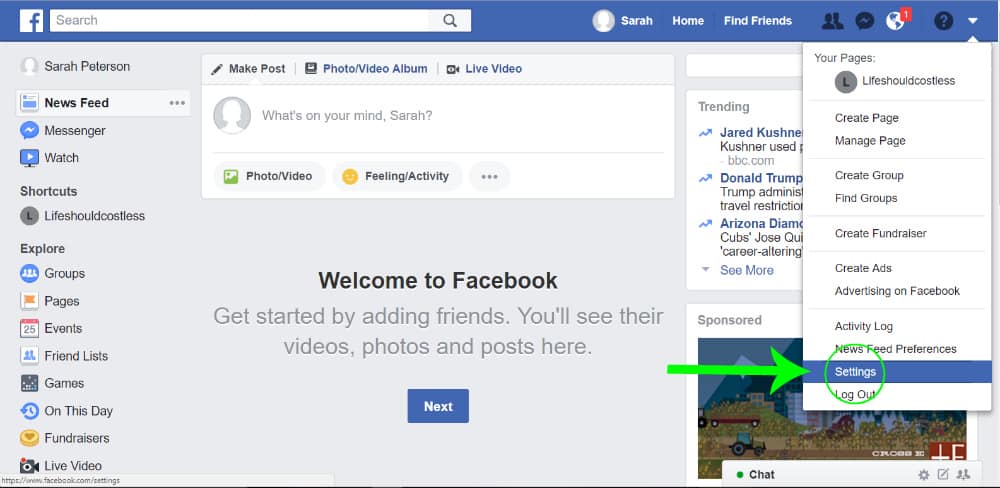The image size is (1000, 488).
Task: Select the Photo/Video Album tab
Action: [366, 68]
